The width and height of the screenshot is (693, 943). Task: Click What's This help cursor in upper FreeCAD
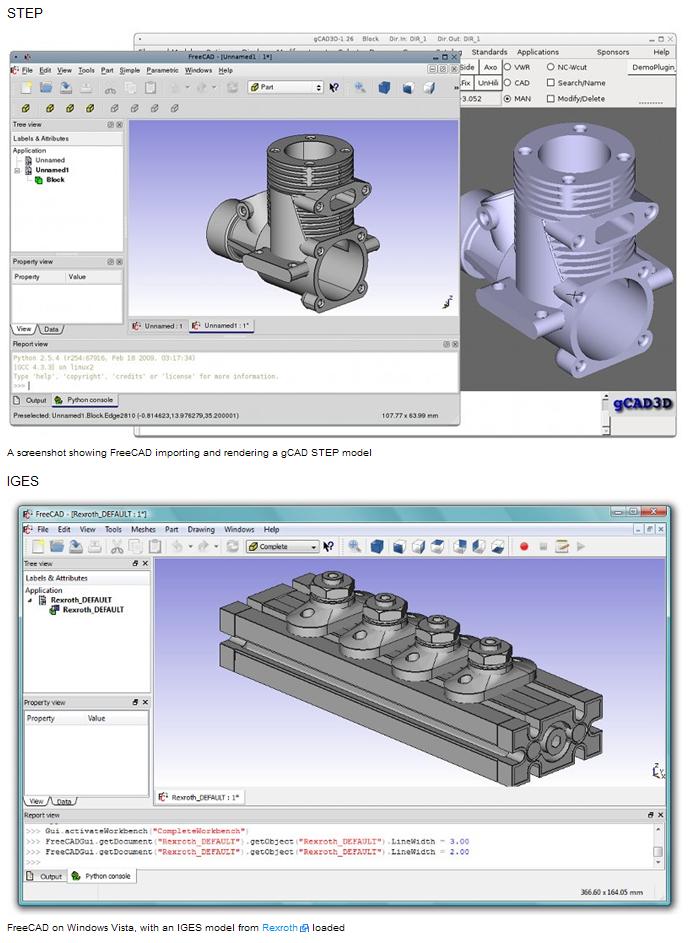pyautogui.click(x=334, y=88)
